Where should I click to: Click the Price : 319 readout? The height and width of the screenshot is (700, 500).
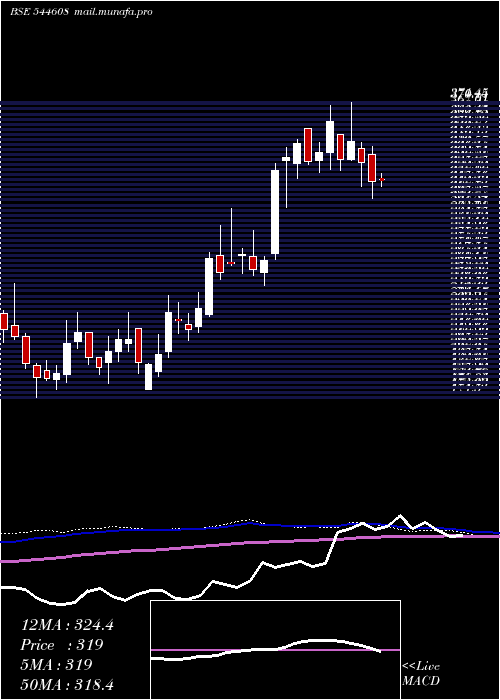[x=62, y=645]
